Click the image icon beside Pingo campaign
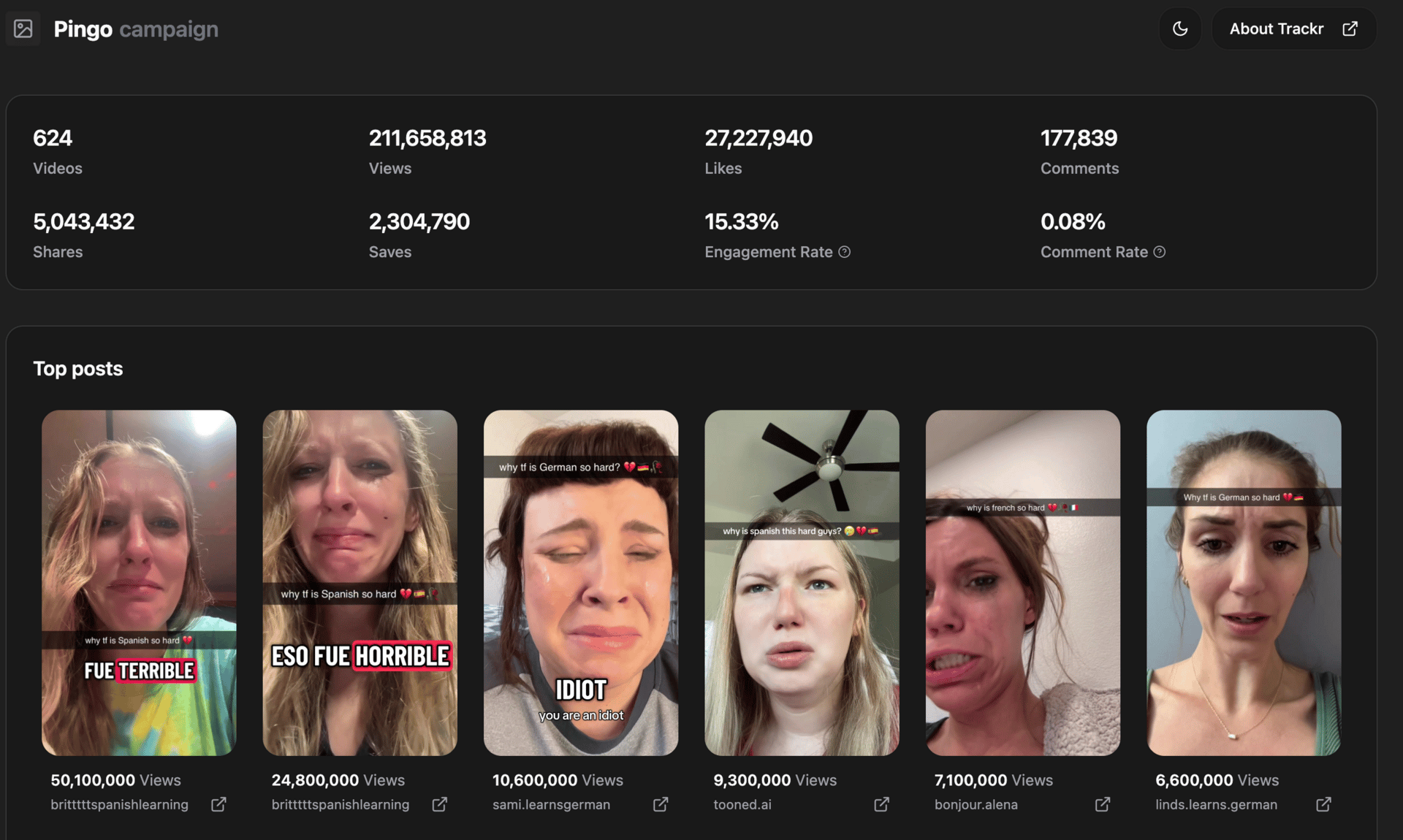This screenshot has height=840, width=1403. [23, 29]
